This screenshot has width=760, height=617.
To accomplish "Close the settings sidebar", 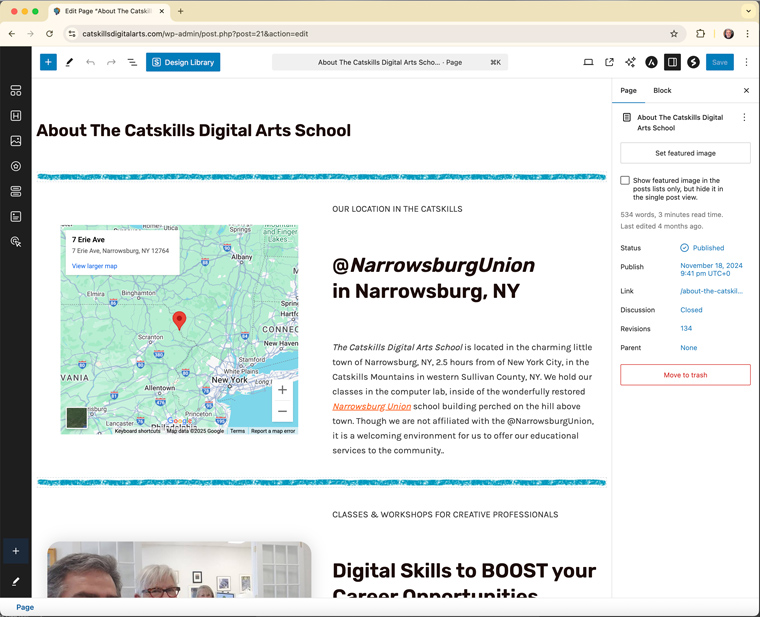I will 746,91.
